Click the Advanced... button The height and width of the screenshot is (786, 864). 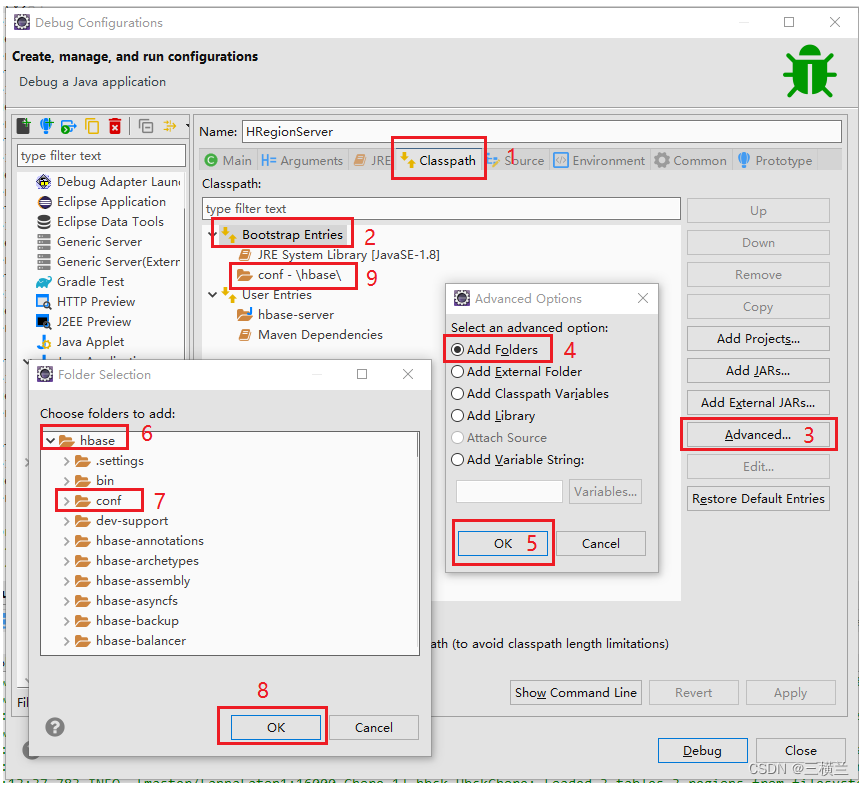(x=758, y=434)
